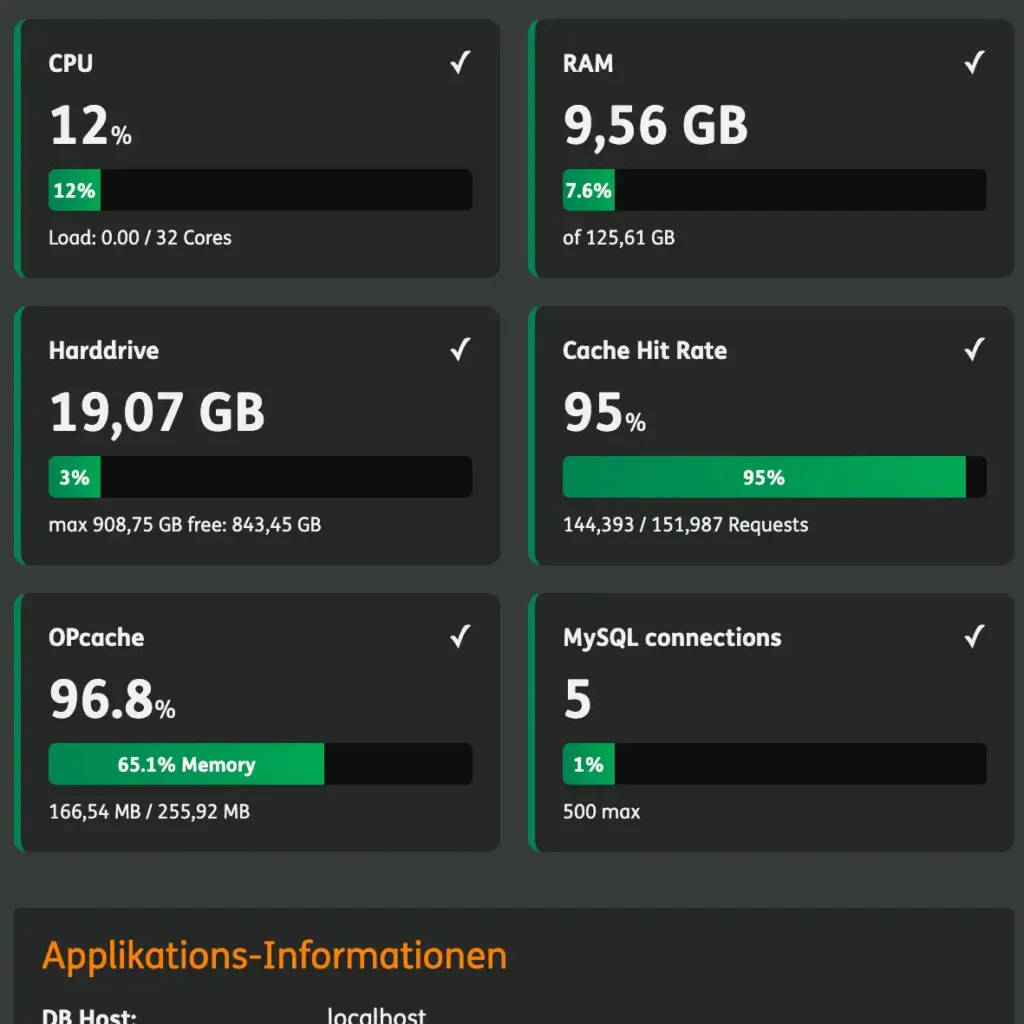This screenshot has height=1024, width=1024.
Task: Click the MySQL connections checkmark icon
Action: pyautogui.click(x=974, y=637)
